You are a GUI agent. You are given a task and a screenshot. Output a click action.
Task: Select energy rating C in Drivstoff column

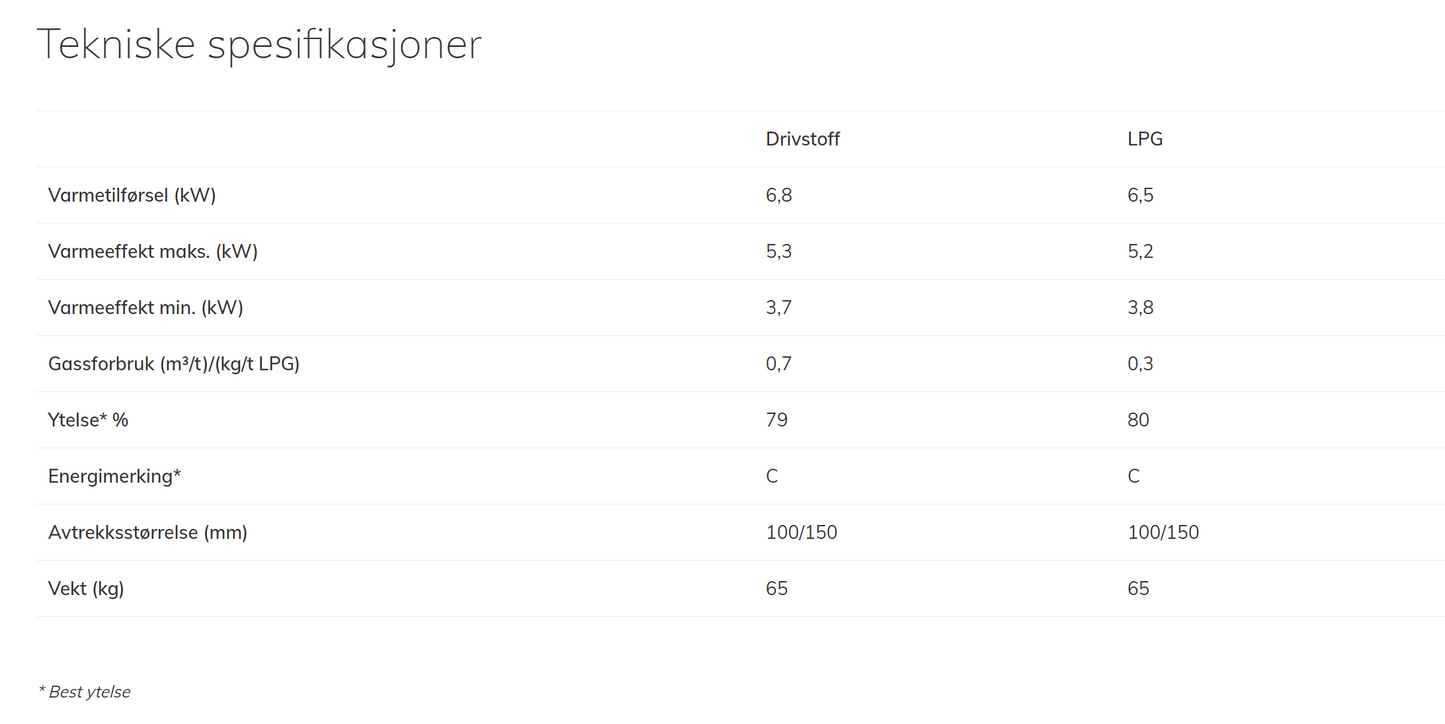click(x=772, y=476)
